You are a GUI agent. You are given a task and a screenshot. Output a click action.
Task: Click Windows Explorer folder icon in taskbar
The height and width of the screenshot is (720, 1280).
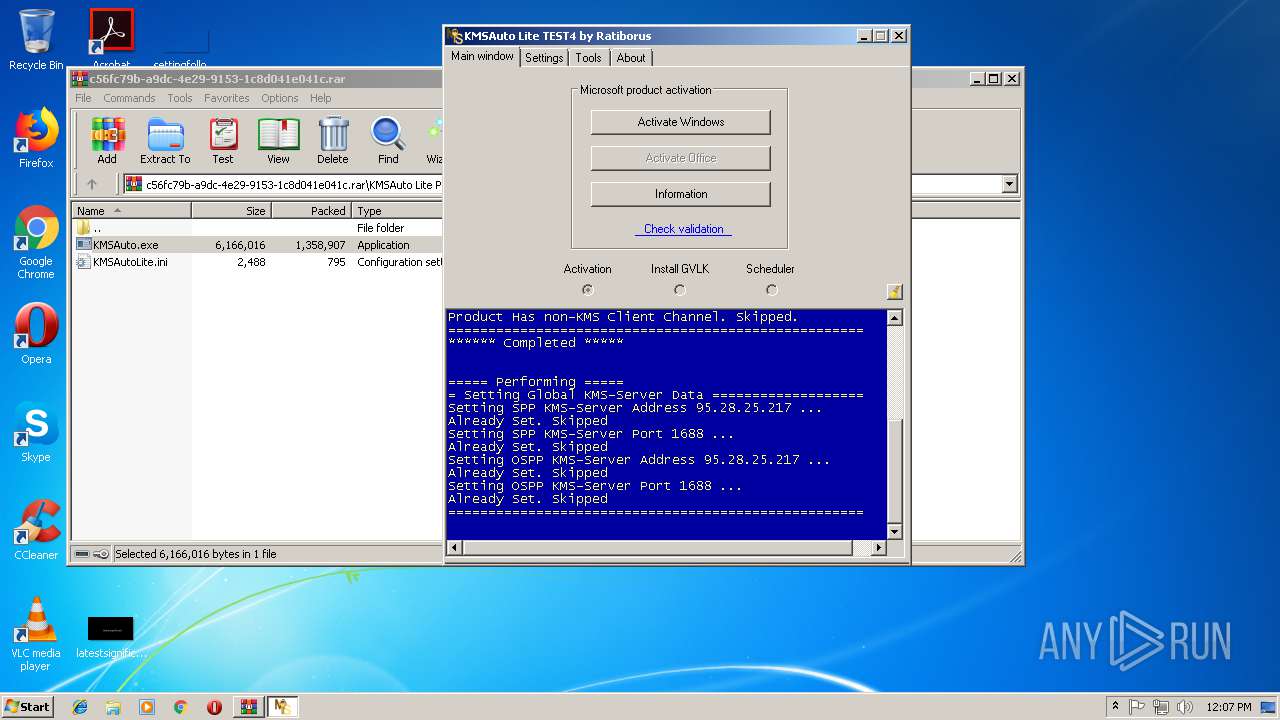[x=113, y=707]
